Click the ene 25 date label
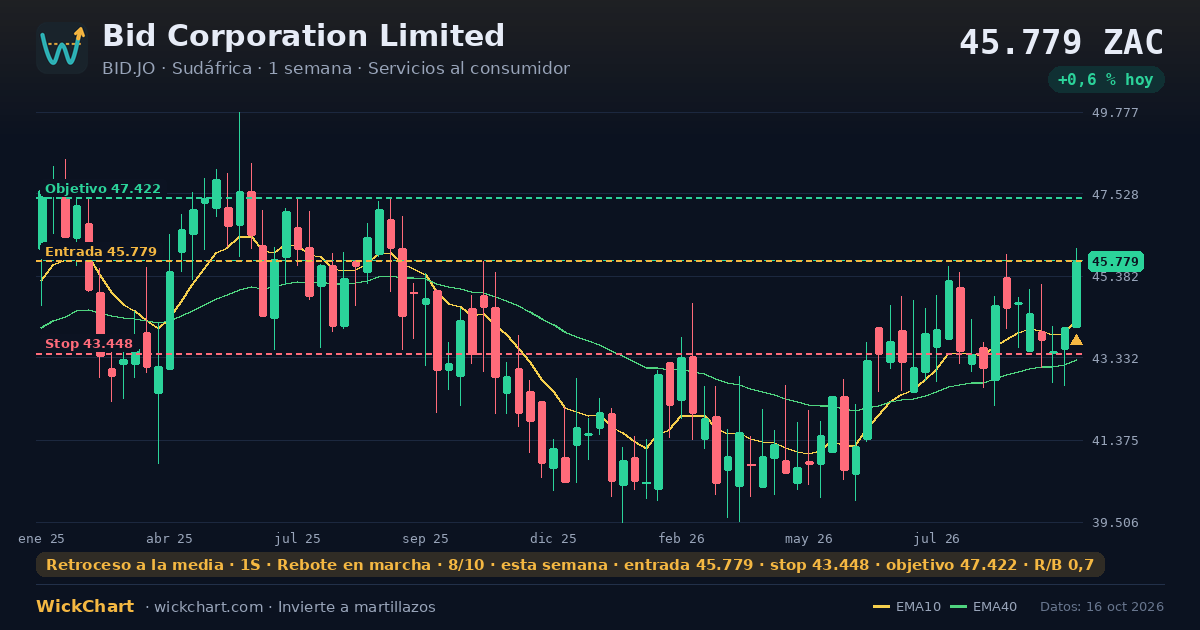Screen dimensions: 1200x630 tap(41, 538)
